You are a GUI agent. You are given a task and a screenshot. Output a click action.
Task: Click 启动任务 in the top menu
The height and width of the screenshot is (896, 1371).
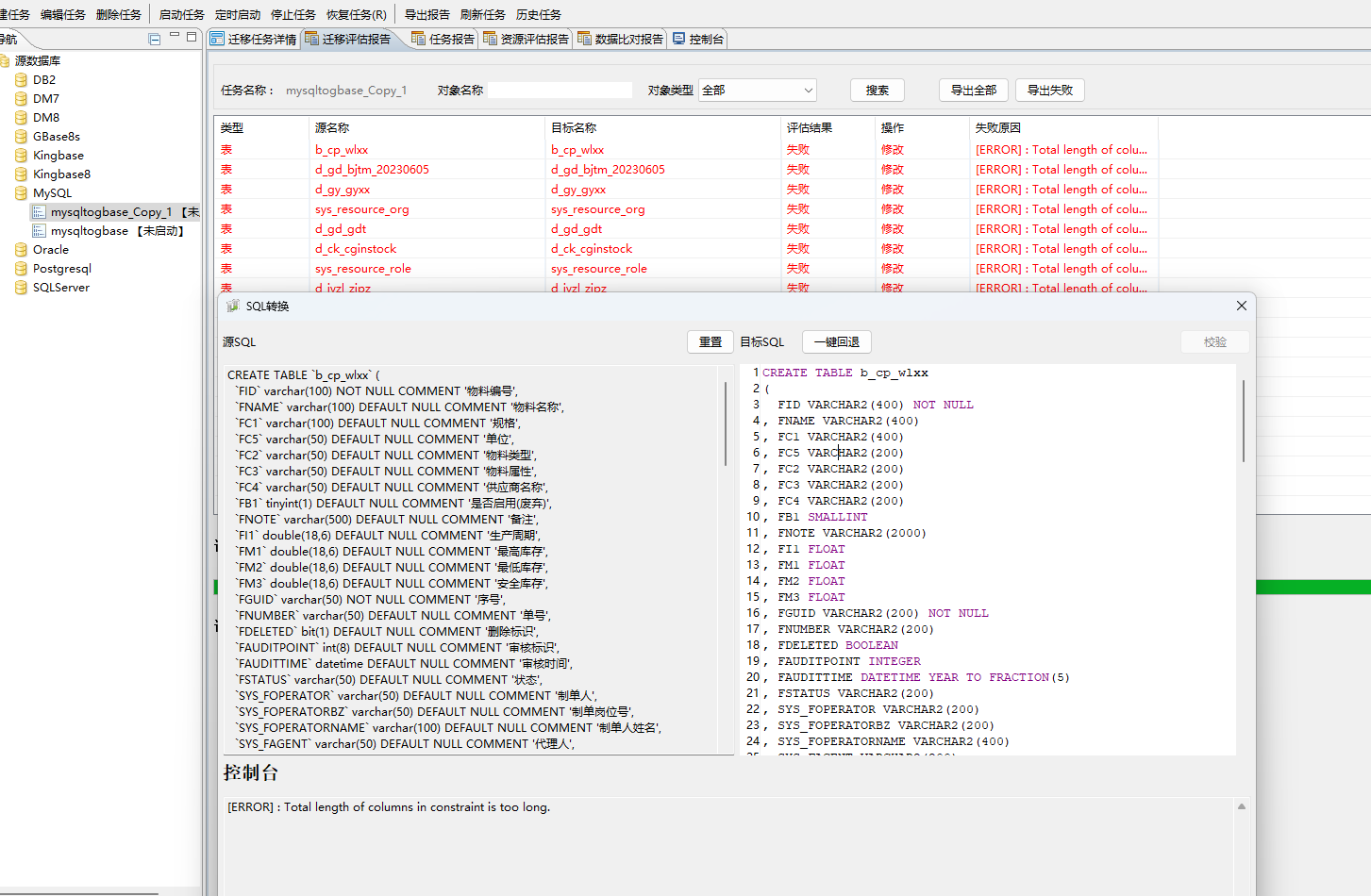(x=182, y=14)
